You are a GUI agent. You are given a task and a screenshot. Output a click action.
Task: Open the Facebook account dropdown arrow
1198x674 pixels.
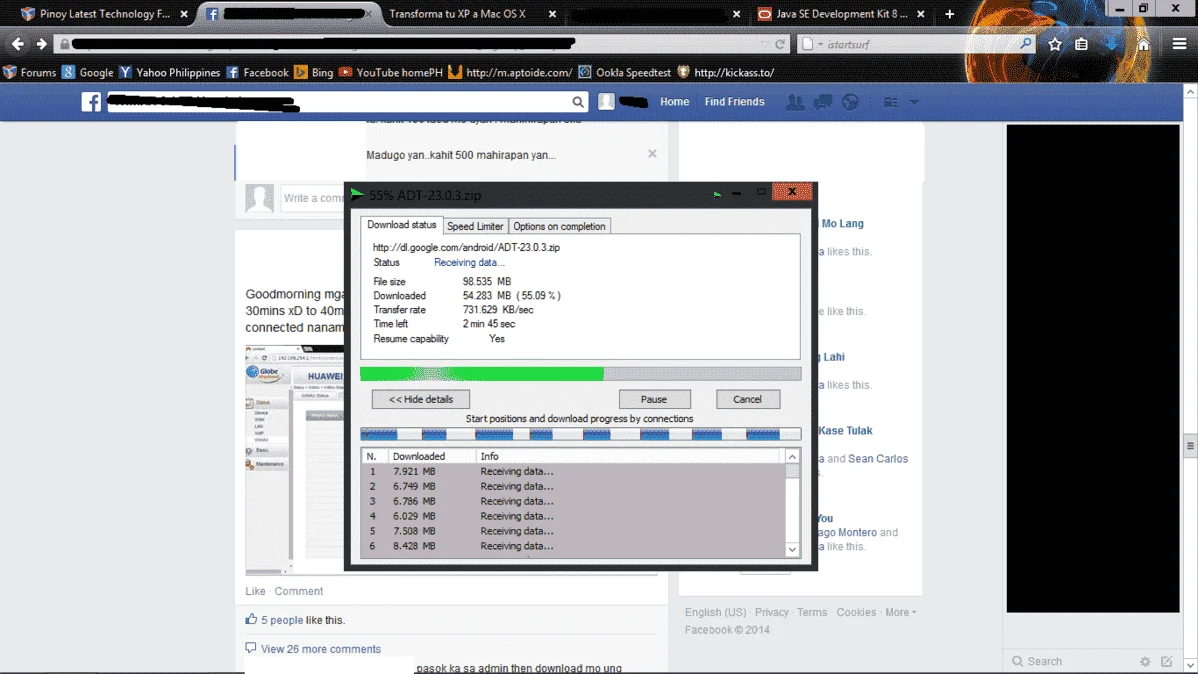[914, 102]
